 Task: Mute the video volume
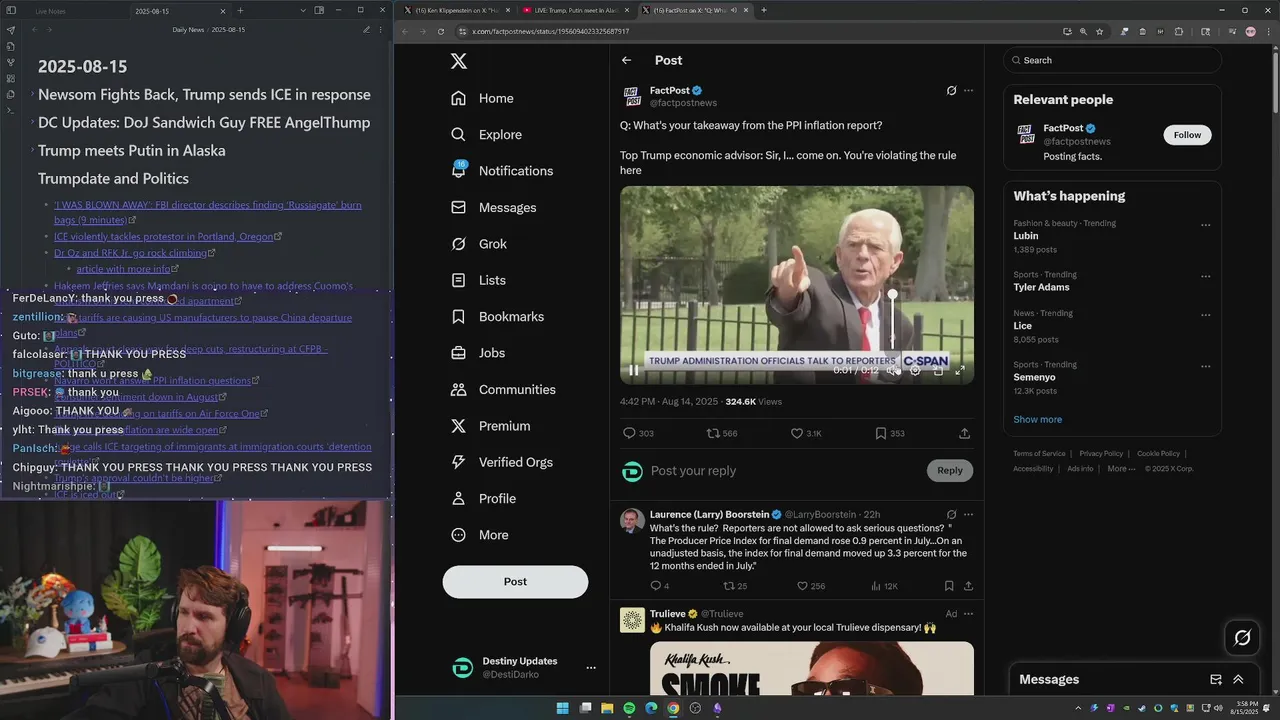[892, 370]
